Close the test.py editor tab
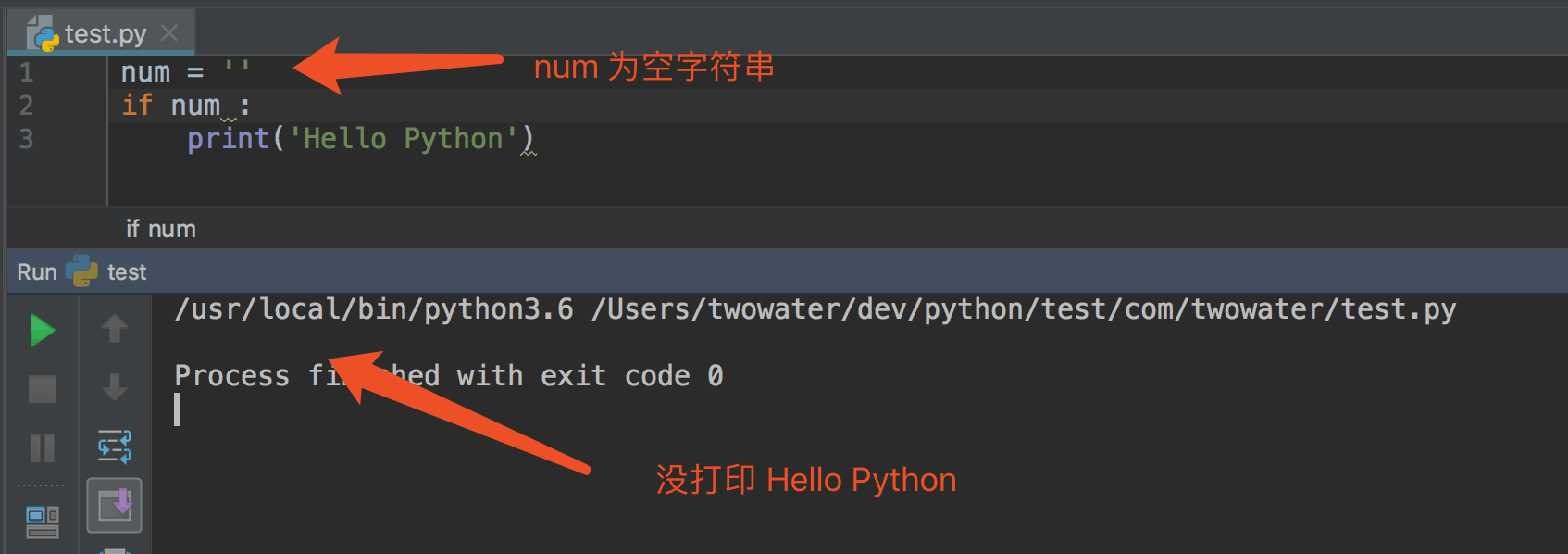 click(x=168, y=33)
